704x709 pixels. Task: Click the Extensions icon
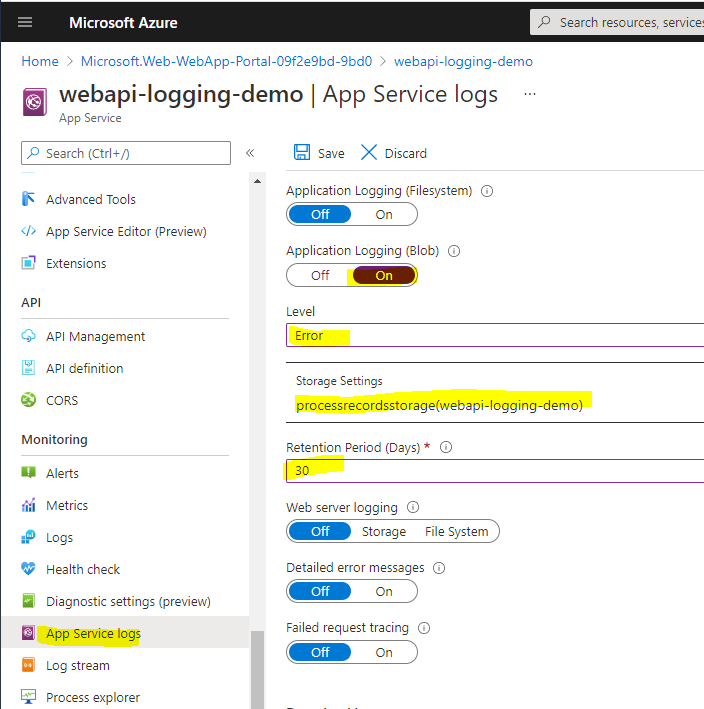click(x=28, y=263)
